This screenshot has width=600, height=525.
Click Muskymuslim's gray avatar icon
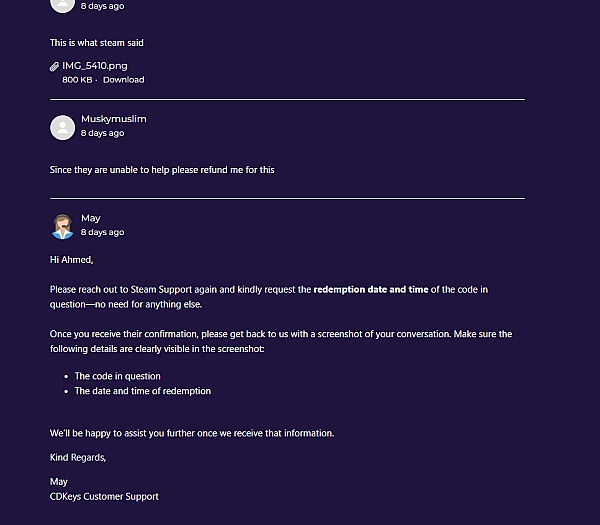[63, 127]
